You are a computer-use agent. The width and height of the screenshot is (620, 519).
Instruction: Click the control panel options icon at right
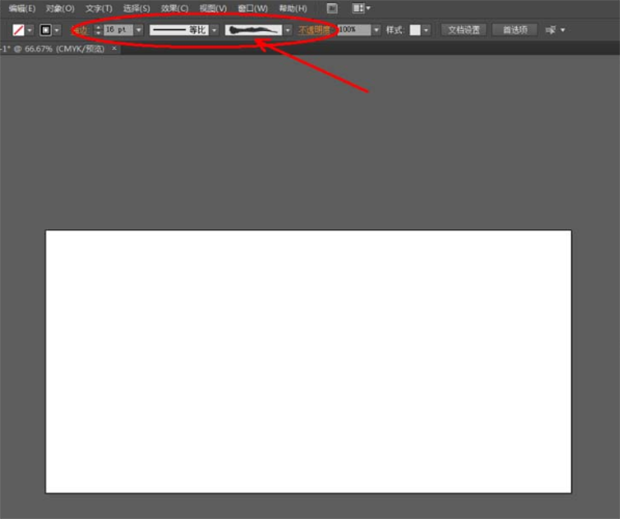555,30
